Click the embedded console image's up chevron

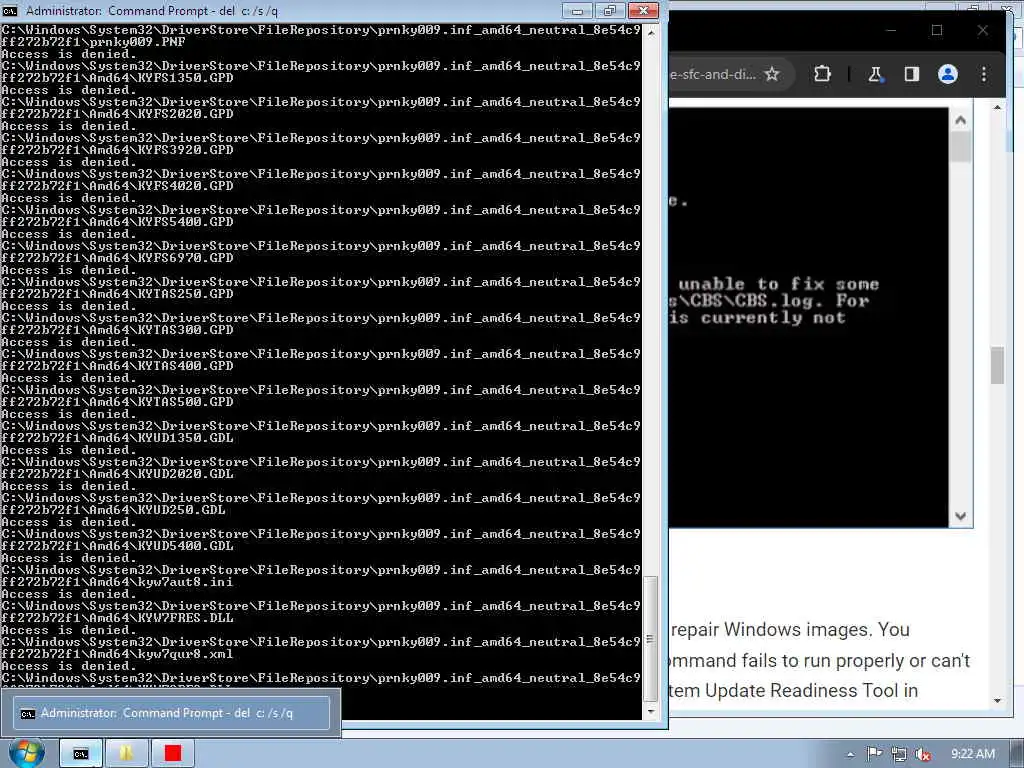(x=960, y=120)
